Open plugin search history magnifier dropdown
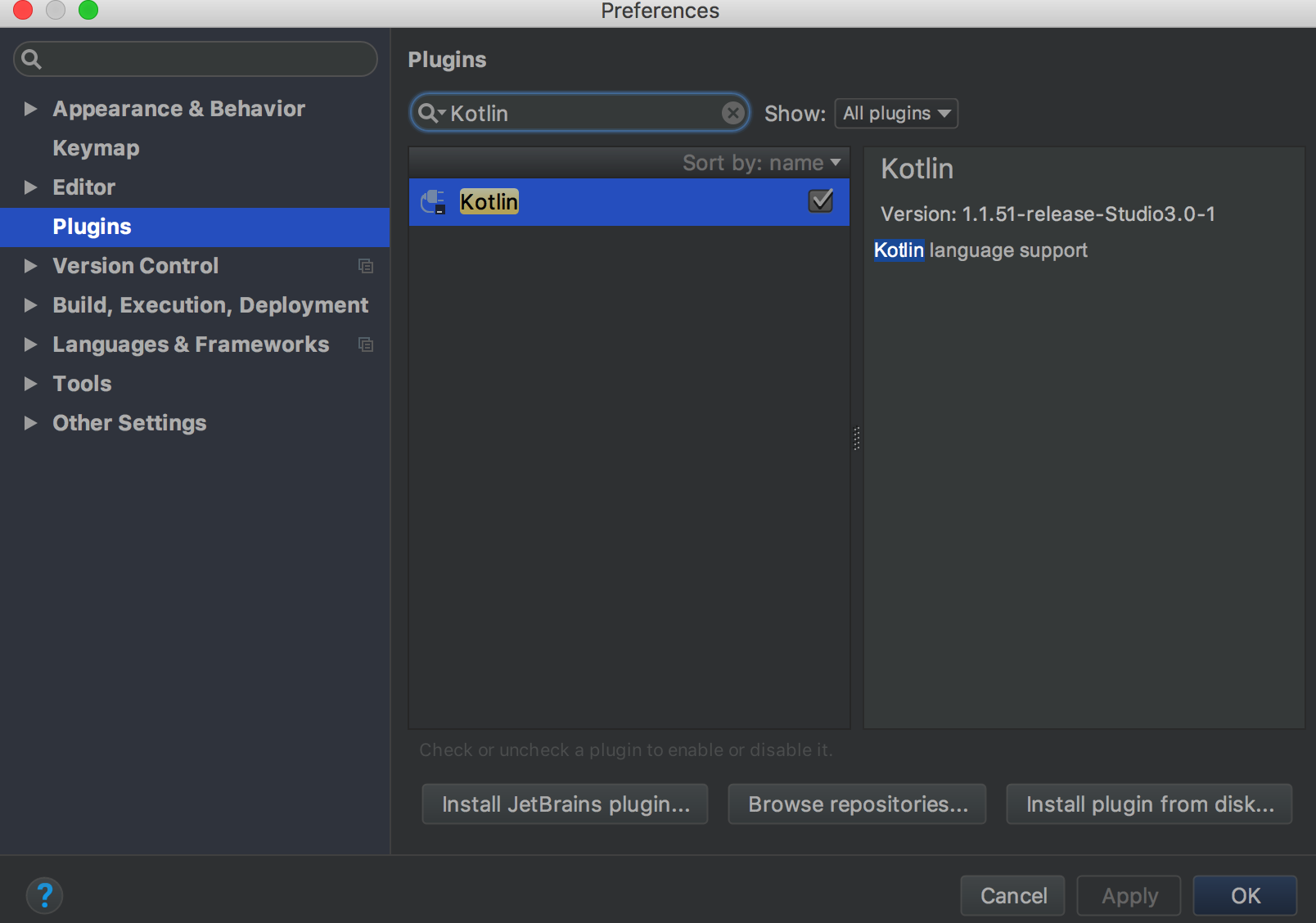Viewport: 1316px width, 923px height. click(x=431, y=113)
